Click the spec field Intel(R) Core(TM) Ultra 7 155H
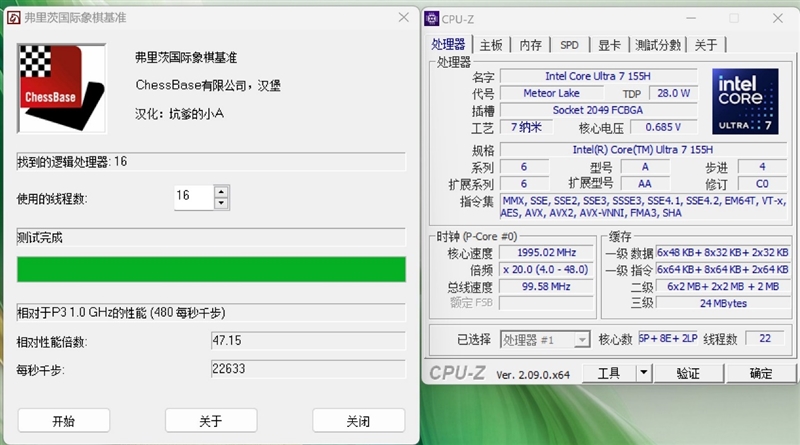Image resolution: width=800 pixels, height=445 pixels. 643,150
